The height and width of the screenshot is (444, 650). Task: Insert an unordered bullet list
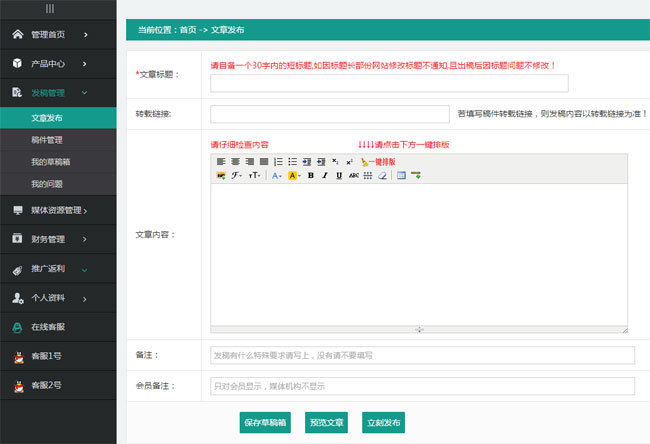[292, 161]
